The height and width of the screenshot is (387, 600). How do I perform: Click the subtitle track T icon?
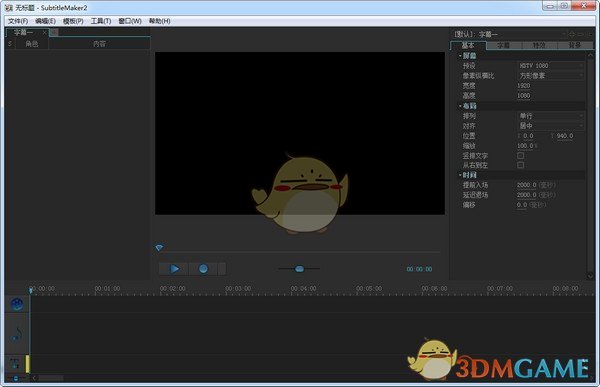(x=15, y=363)
